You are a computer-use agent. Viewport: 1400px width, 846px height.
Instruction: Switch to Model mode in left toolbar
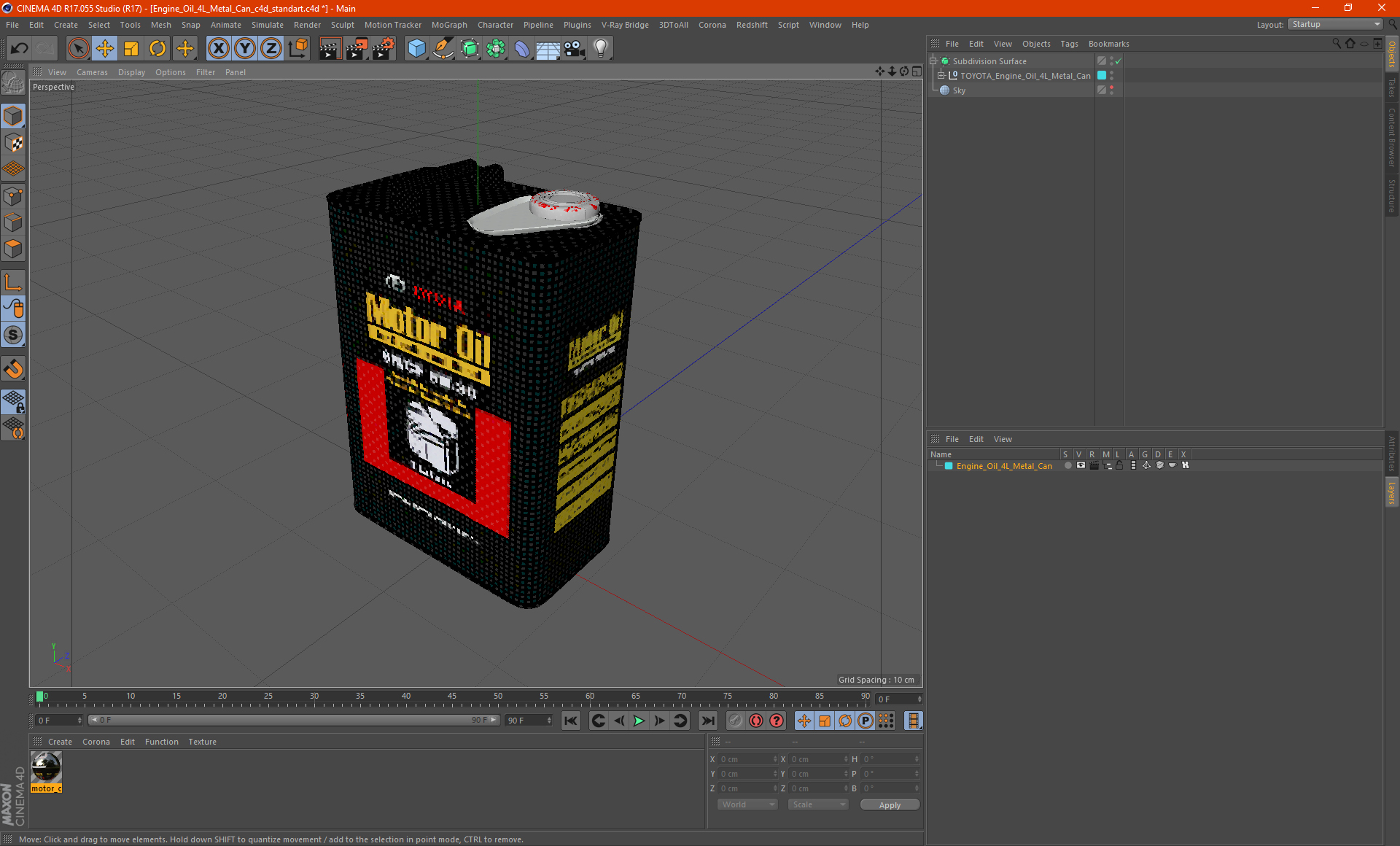coord(14,116)
